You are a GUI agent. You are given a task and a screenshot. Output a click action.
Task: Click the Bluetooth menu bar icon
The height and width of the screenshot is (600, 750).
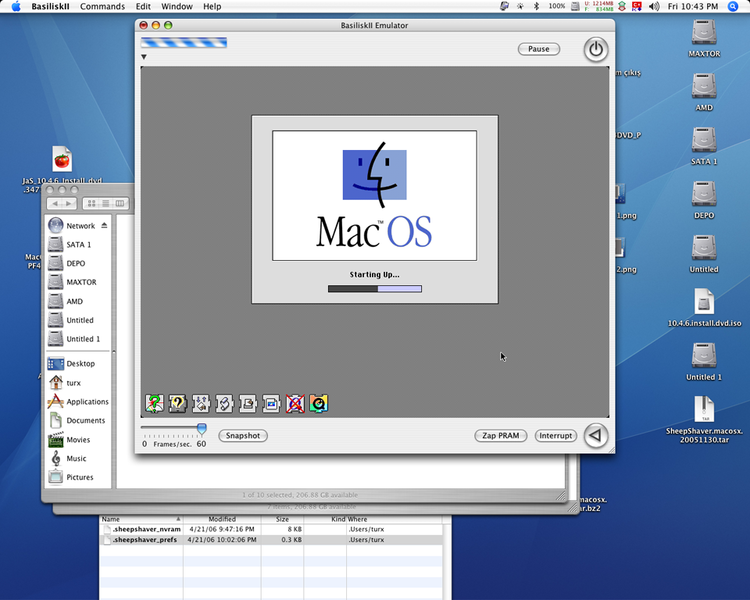[x=536, y=6]
